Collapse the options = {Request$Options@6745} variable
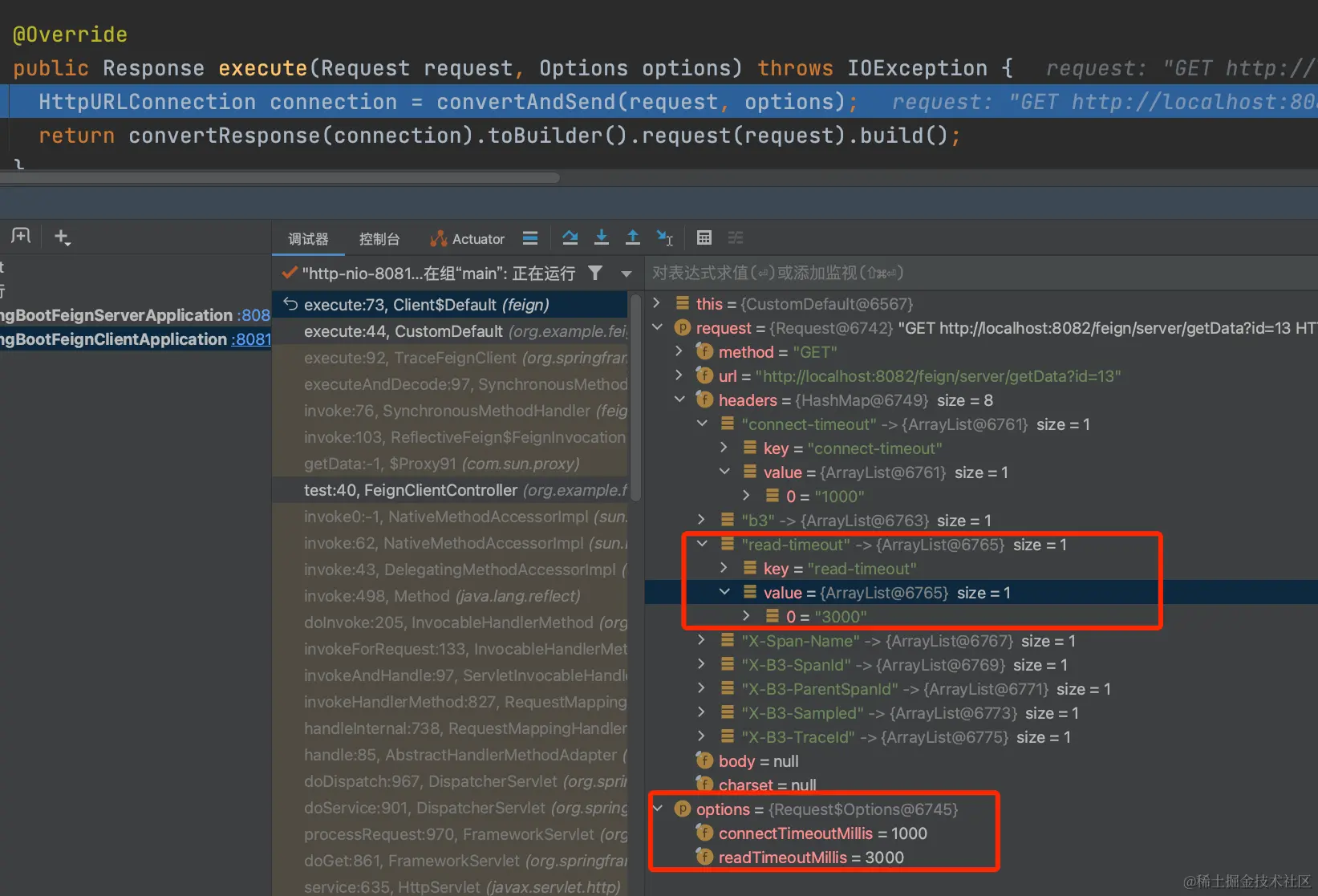The image size is (1318, 896). tap(657, 809)
